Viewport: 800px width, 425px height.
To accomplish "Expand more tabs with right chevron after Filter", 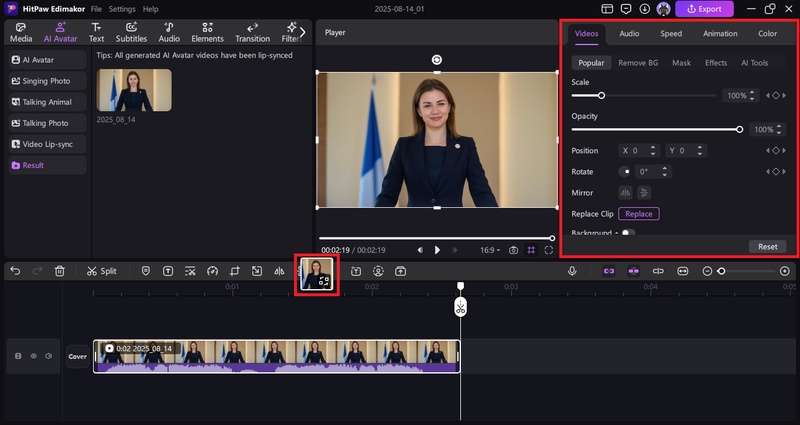I will 302,32.
